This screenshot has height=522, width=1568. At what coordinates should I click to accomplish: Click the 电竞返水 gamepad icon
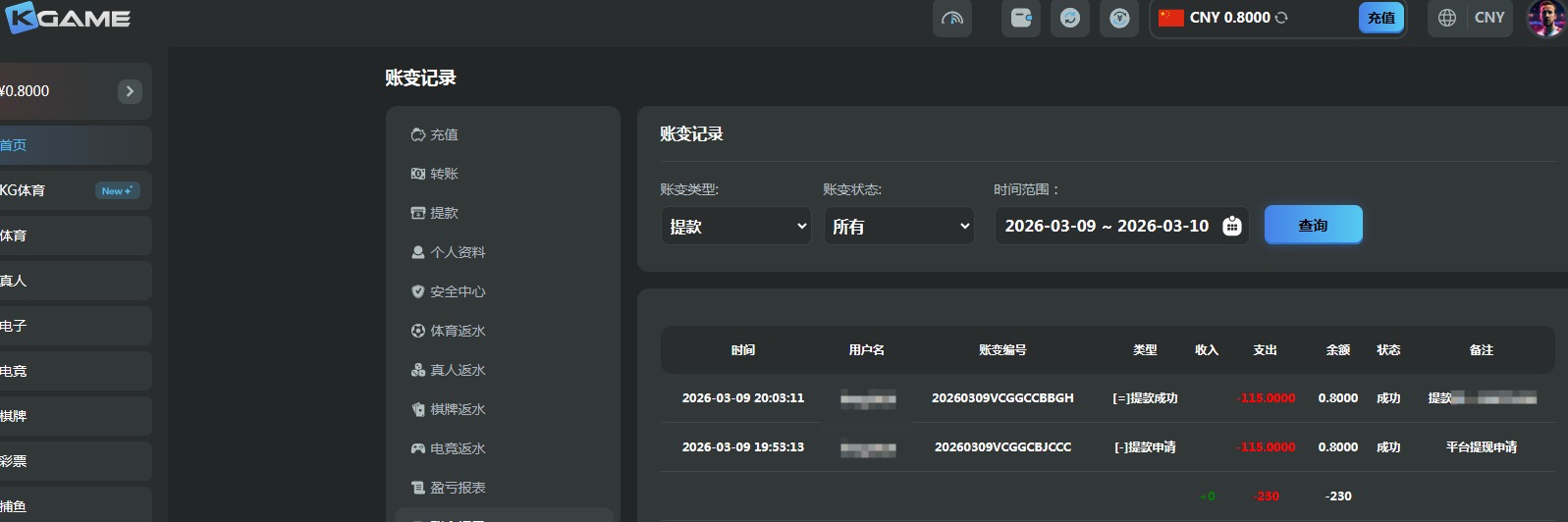point(417,448)
